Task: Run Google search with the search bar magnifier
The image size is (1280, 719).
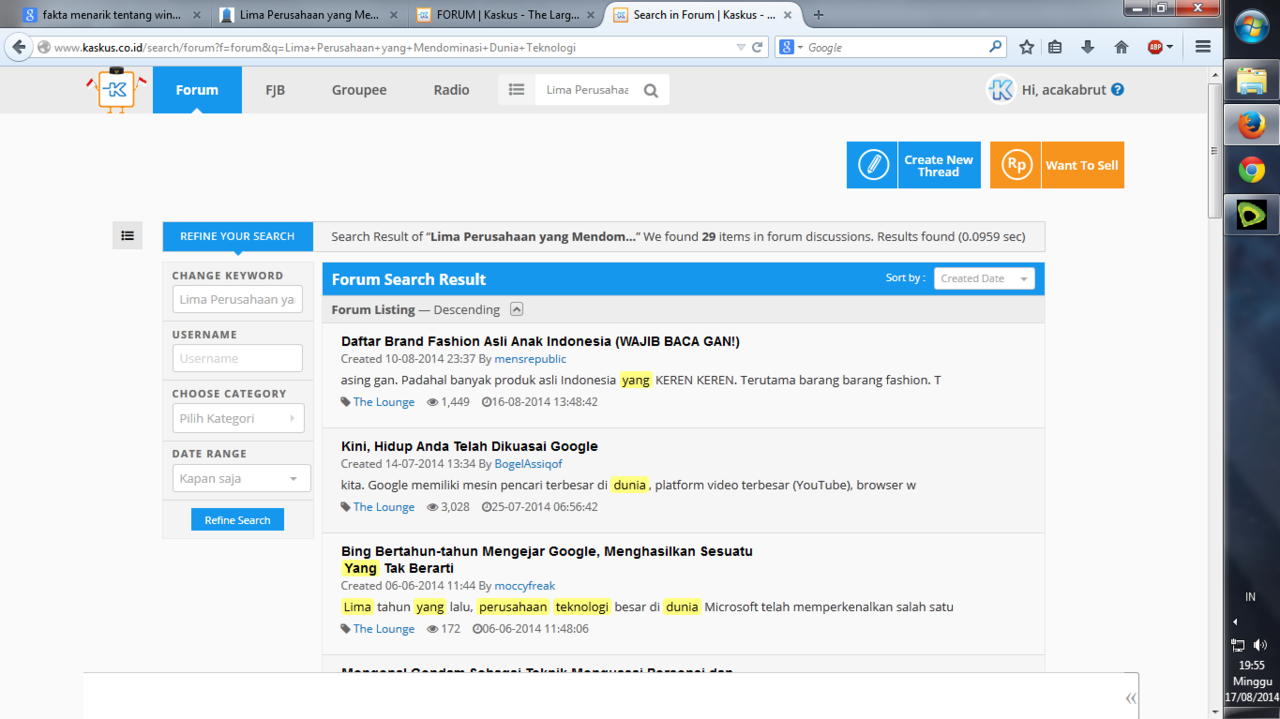Action: click(995, 47)
